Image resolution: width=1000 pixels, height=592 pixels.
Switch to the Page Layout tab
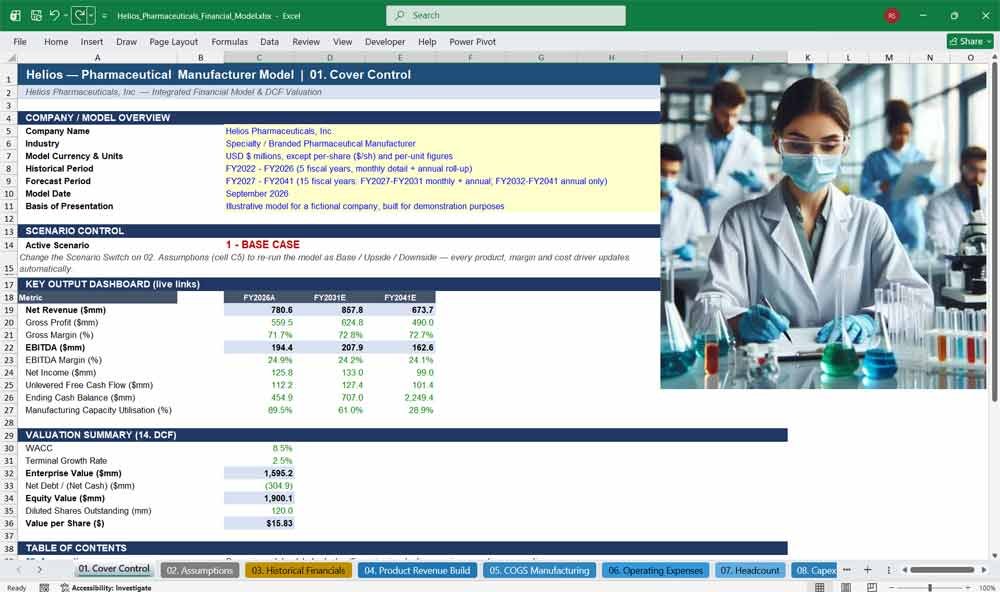pyautogui.click(x=173, y=41)
